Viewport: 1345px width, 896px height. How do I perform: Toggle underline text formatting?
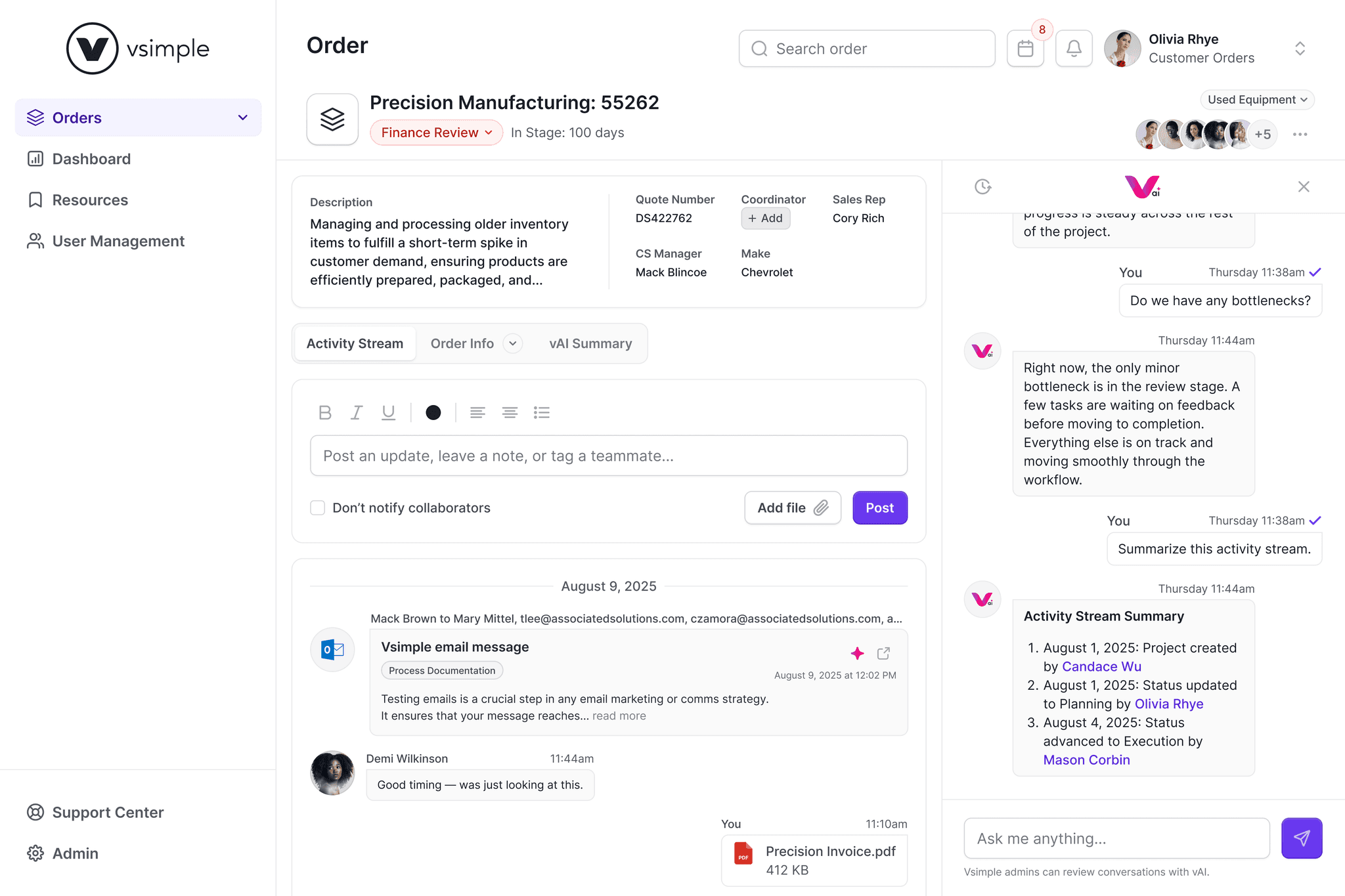(388, 412)
